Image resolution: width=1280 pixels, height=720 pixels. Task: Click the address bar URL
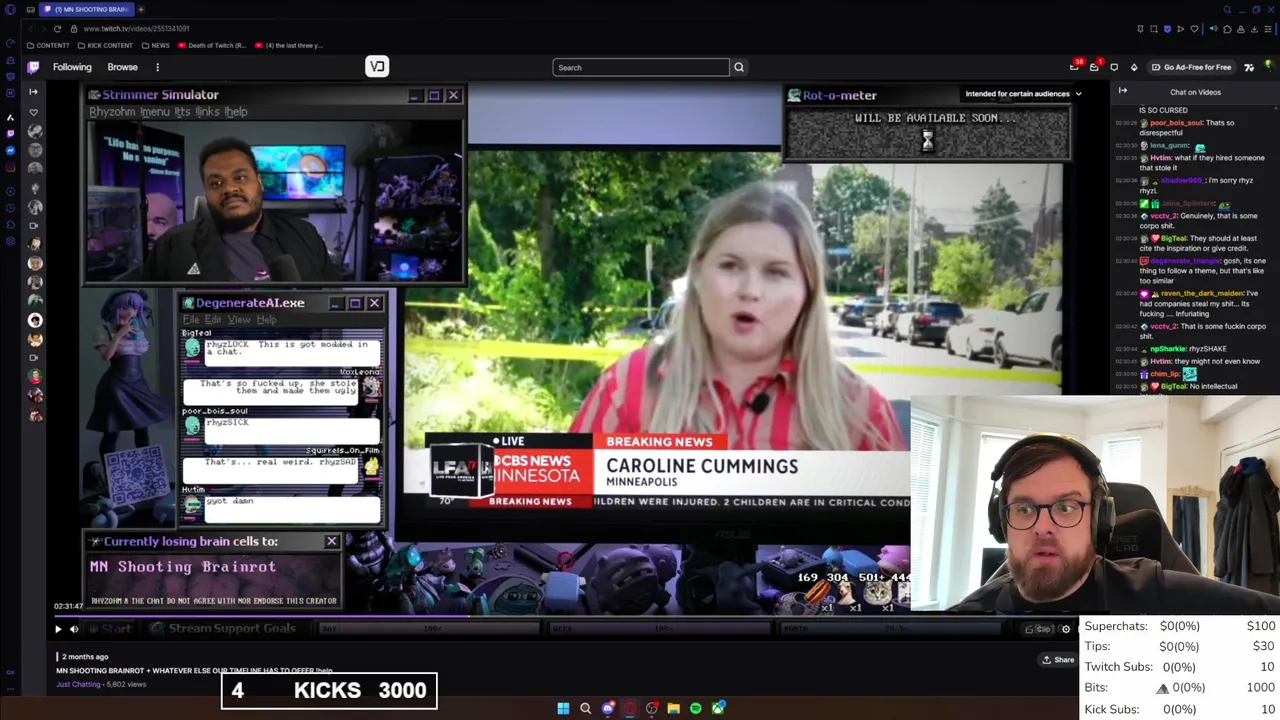[136, 29]
